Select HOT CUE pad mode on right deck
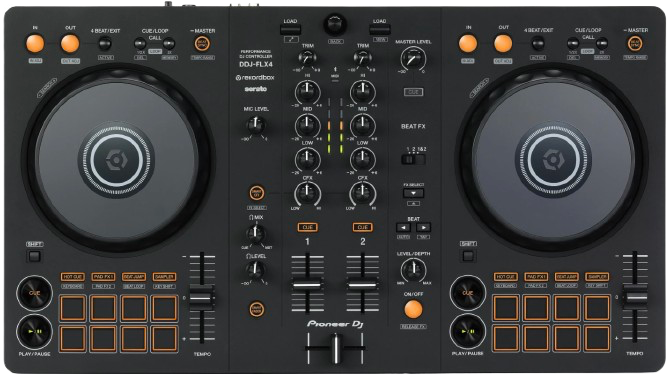667x374 pixels. click(506, 277)
